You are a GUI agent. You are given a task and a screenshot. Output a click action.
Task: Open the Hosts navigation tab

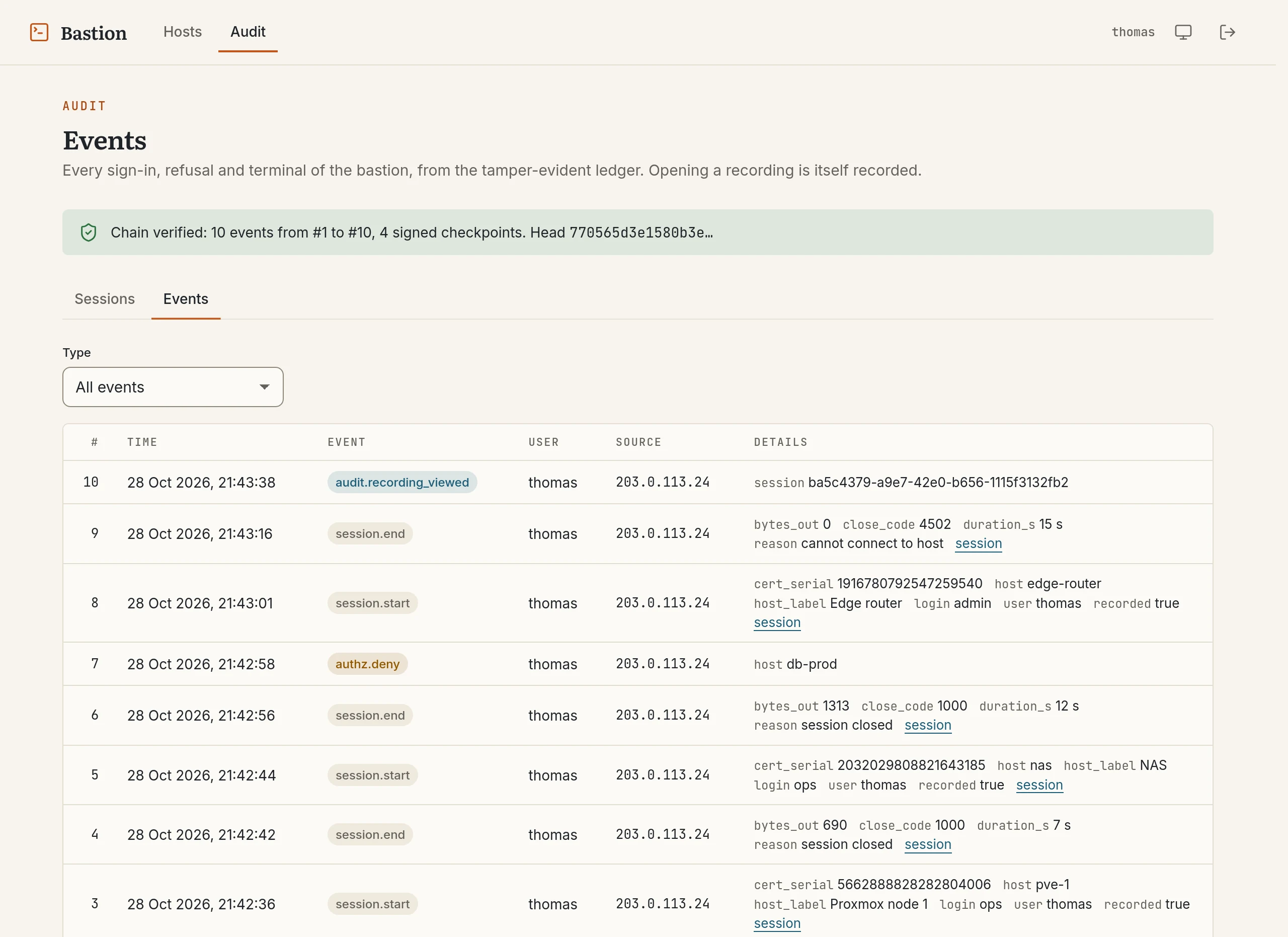tap(182, 32)
